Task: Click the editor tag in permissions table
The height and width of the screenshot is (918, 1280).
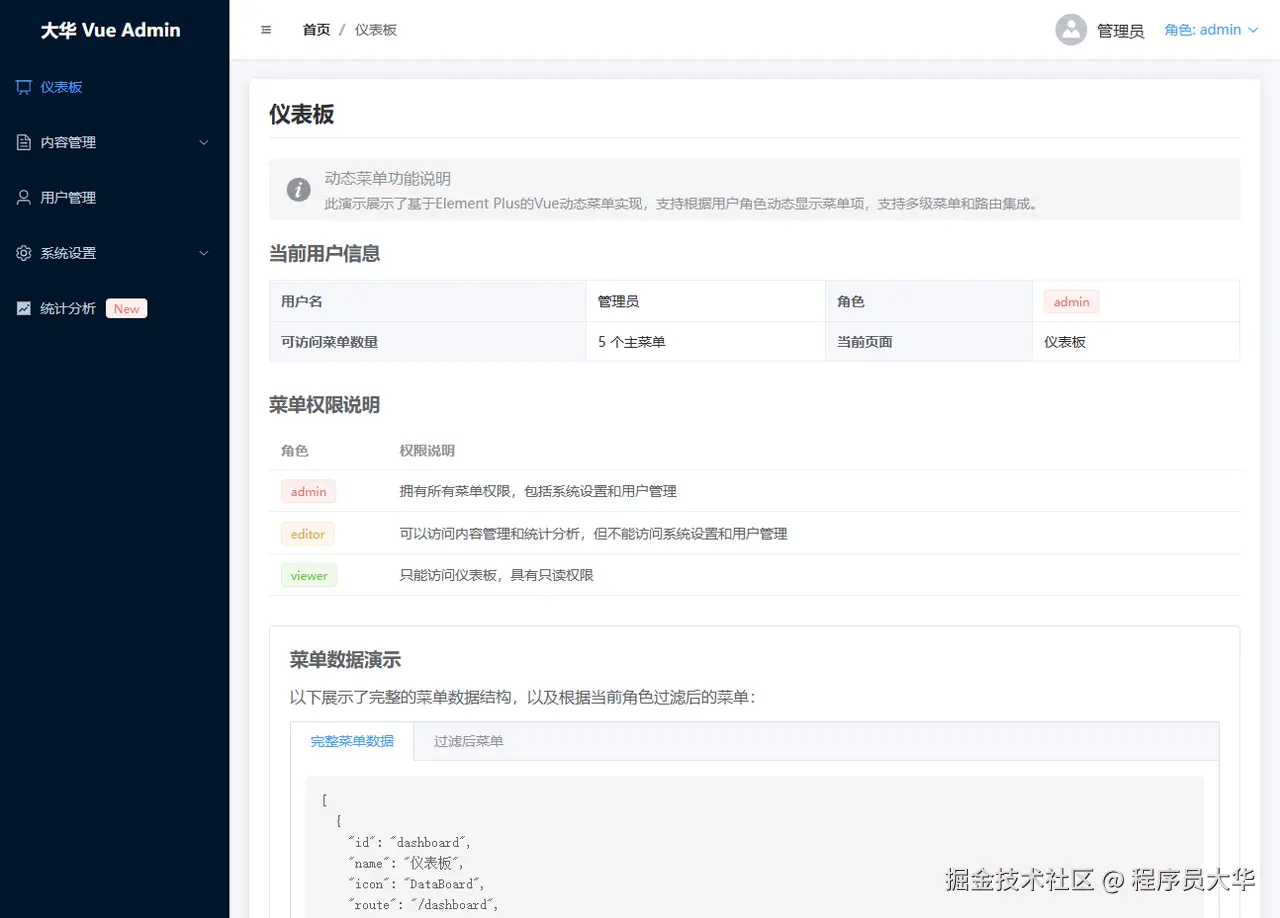Action: pos(307,533)
